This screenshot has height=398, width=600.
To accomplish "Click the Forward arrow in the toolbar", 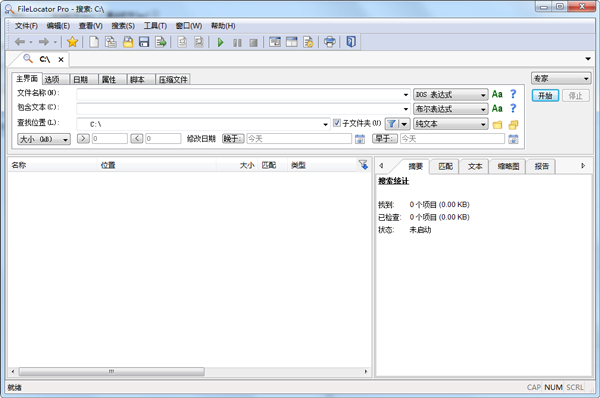I will point(44,42).
